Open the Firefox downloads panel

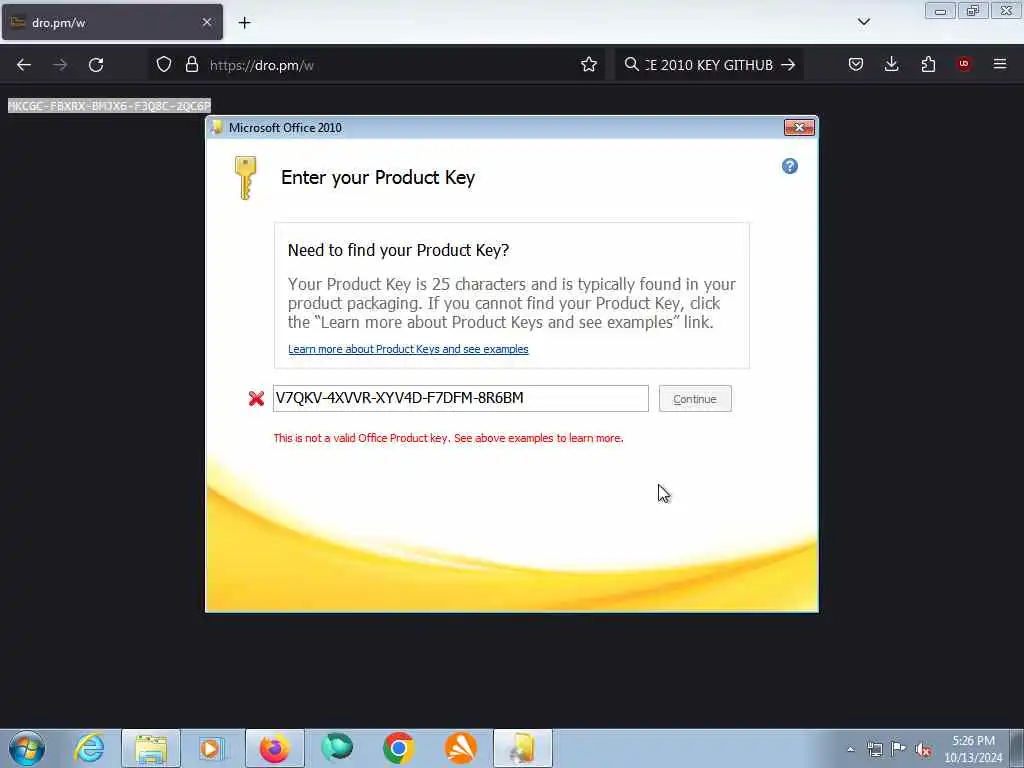(x=891, y=64)
